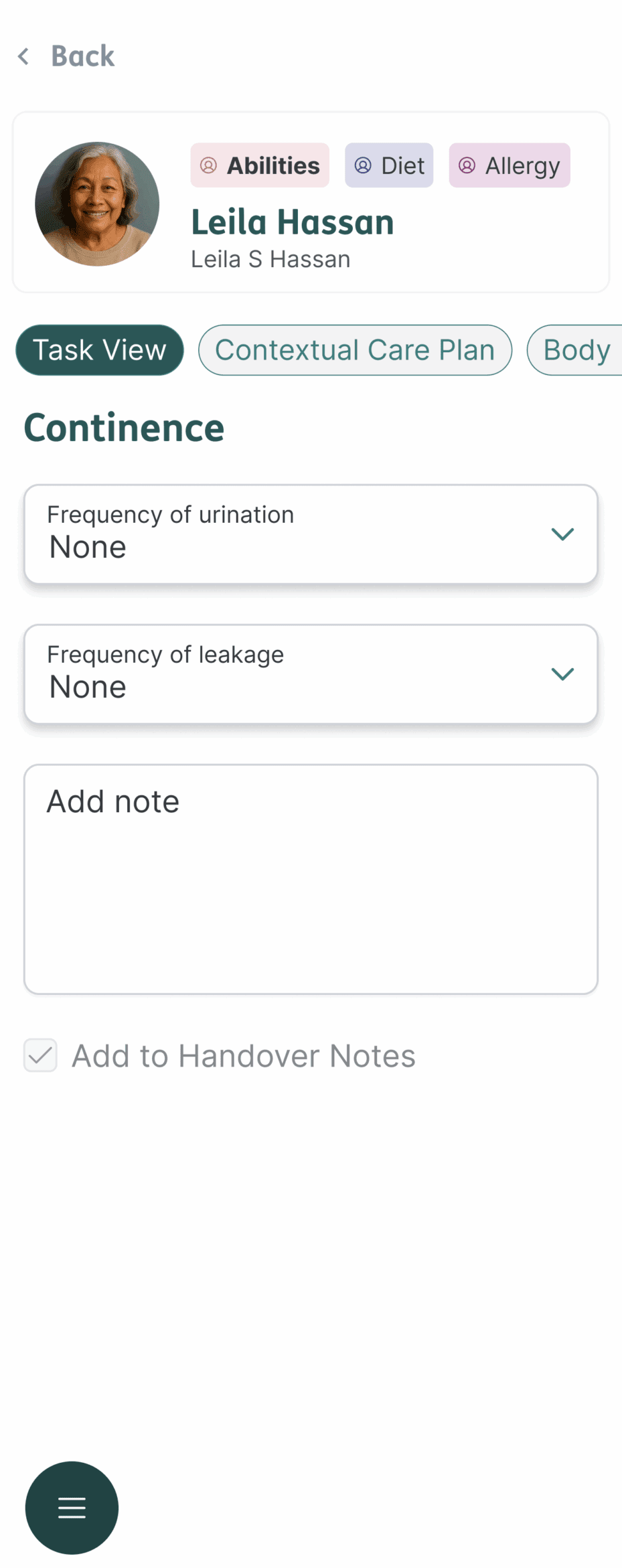Open the Body tab
622x1568 pixels.
pos(577,349)
